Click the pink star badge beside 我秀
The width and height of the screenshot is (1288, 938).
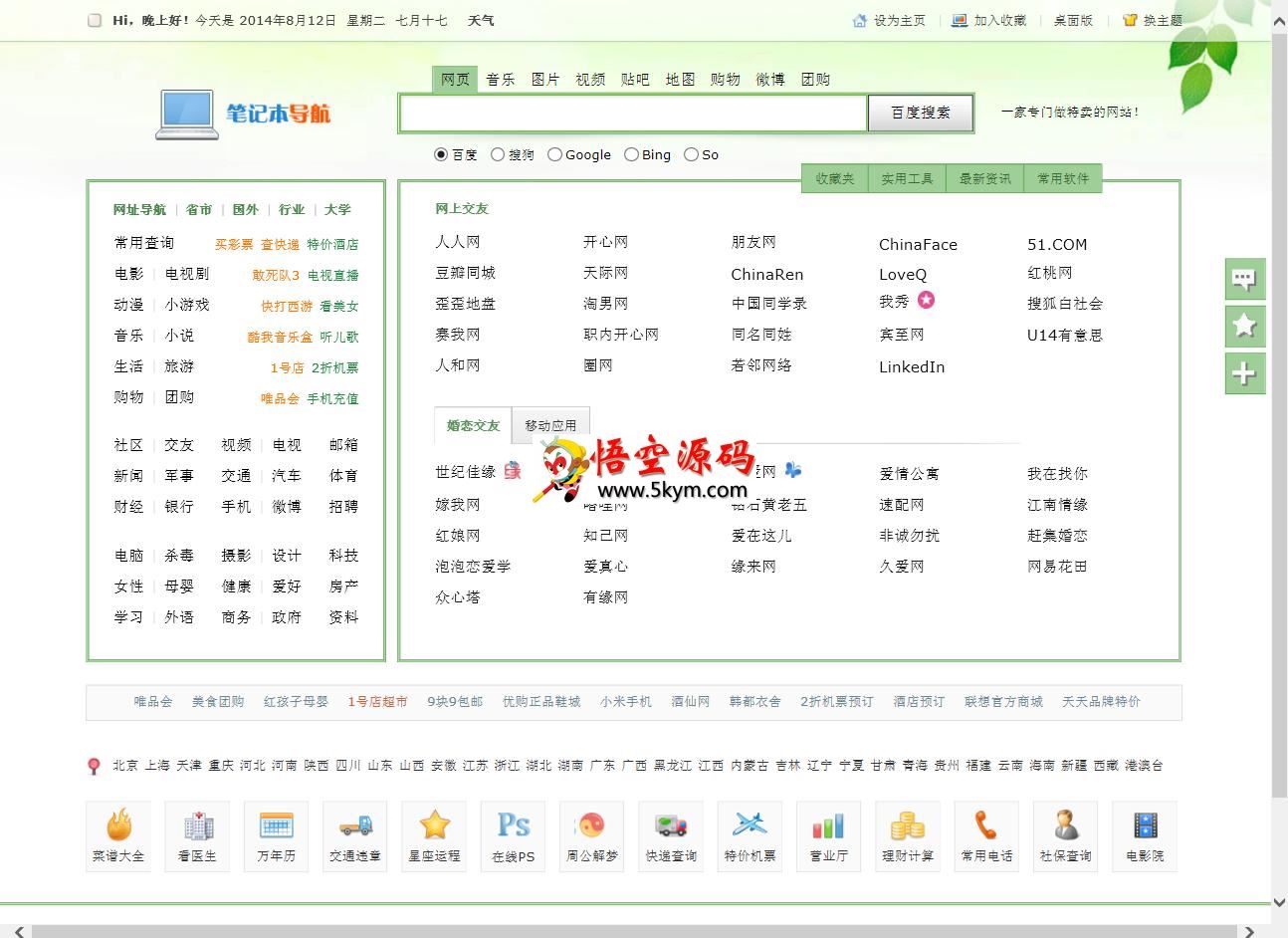926,300
